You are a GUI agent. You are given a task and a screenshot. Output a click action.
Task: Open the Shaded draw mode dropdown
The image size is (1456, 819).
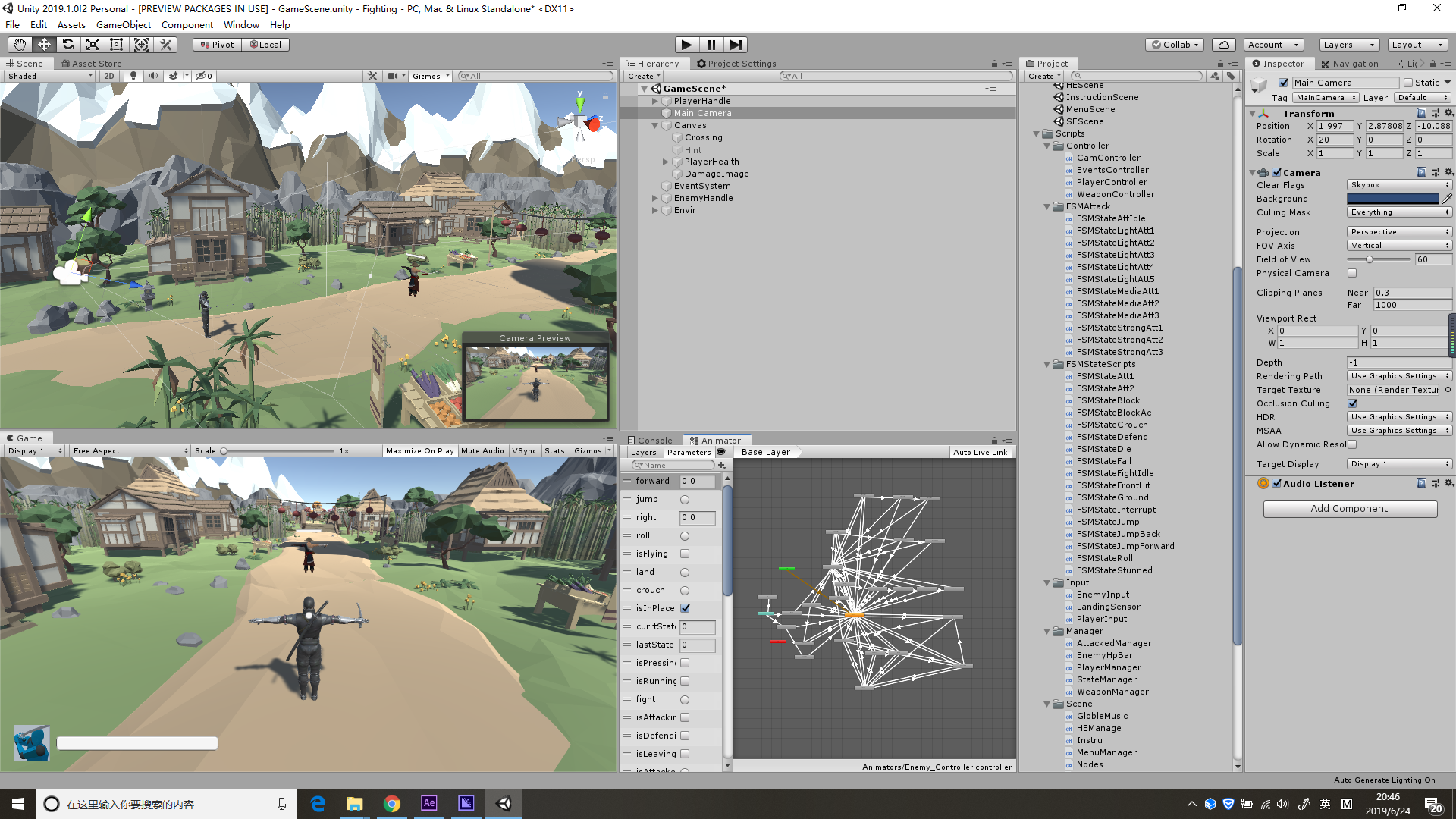[50, 76]
